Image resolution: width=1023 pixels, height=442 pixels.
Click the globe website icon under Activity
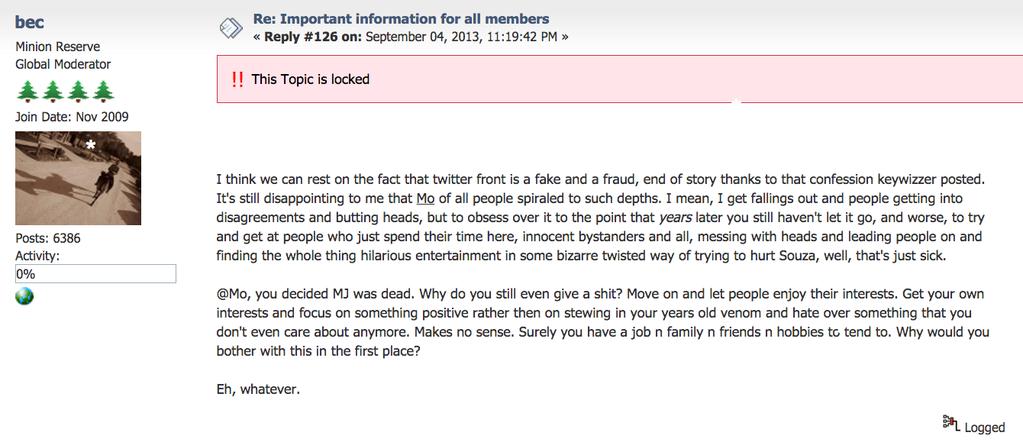point(25,296)
